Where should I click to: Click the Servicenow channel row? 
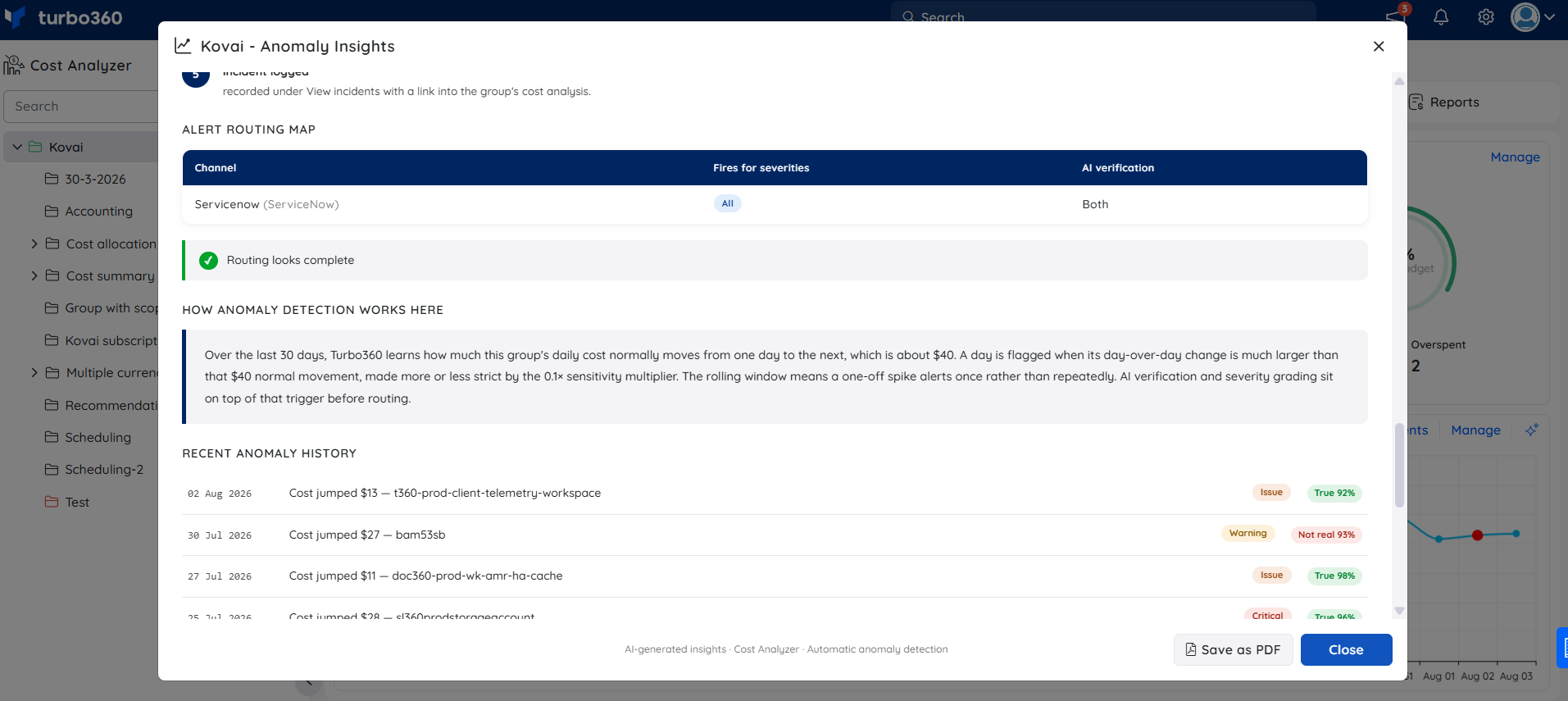tap(775, 204)
